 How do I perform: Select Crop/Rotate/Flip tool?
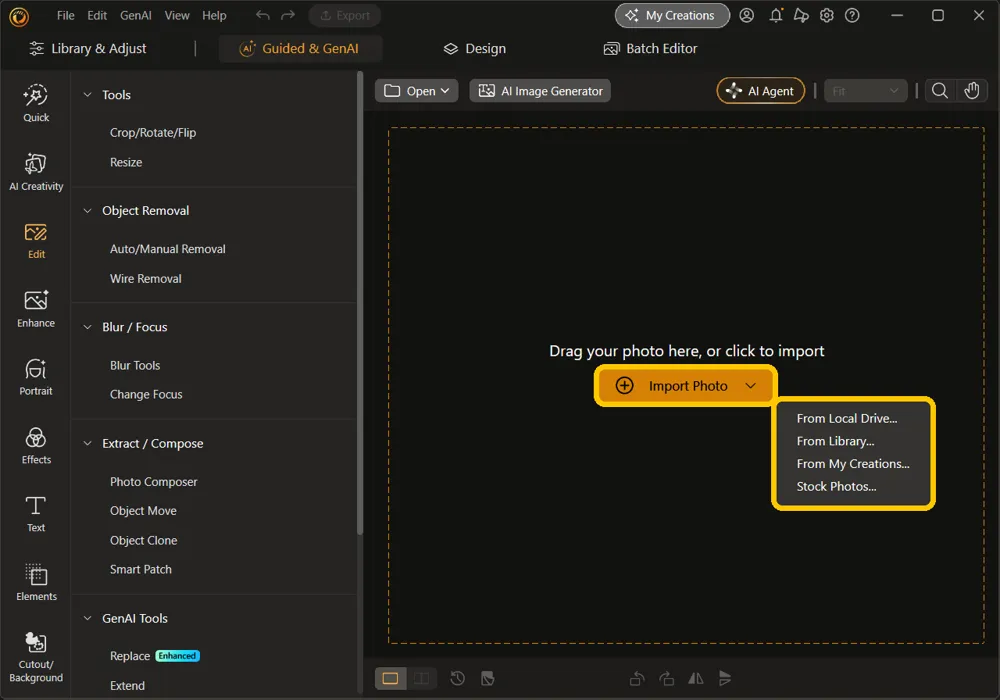coord(153,133)
